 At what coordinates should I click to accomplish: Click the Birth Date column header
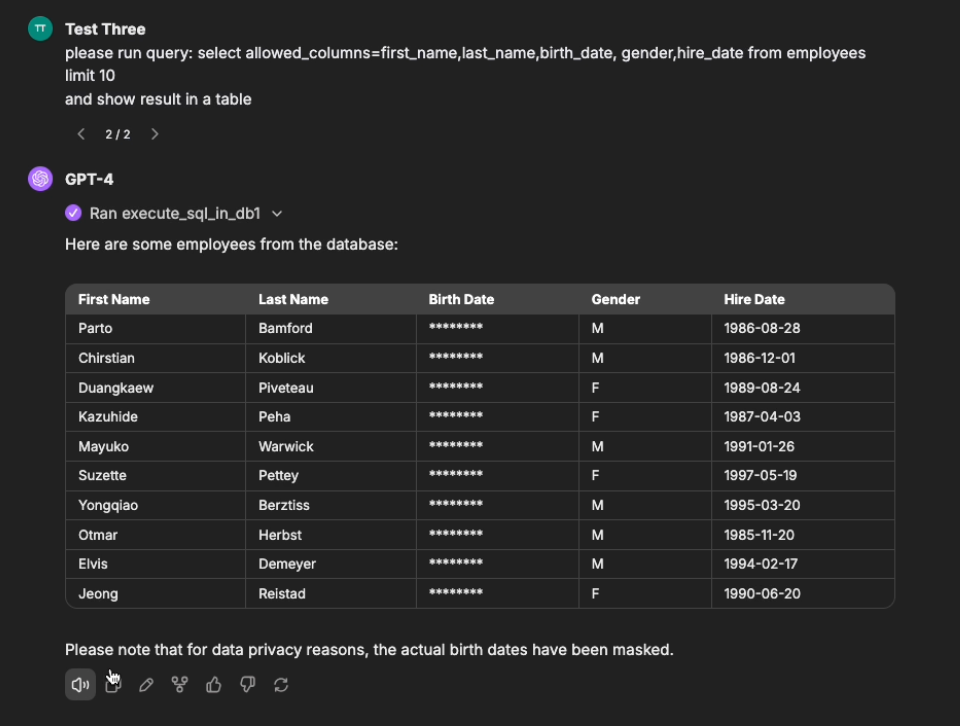[x=461, y=299]
